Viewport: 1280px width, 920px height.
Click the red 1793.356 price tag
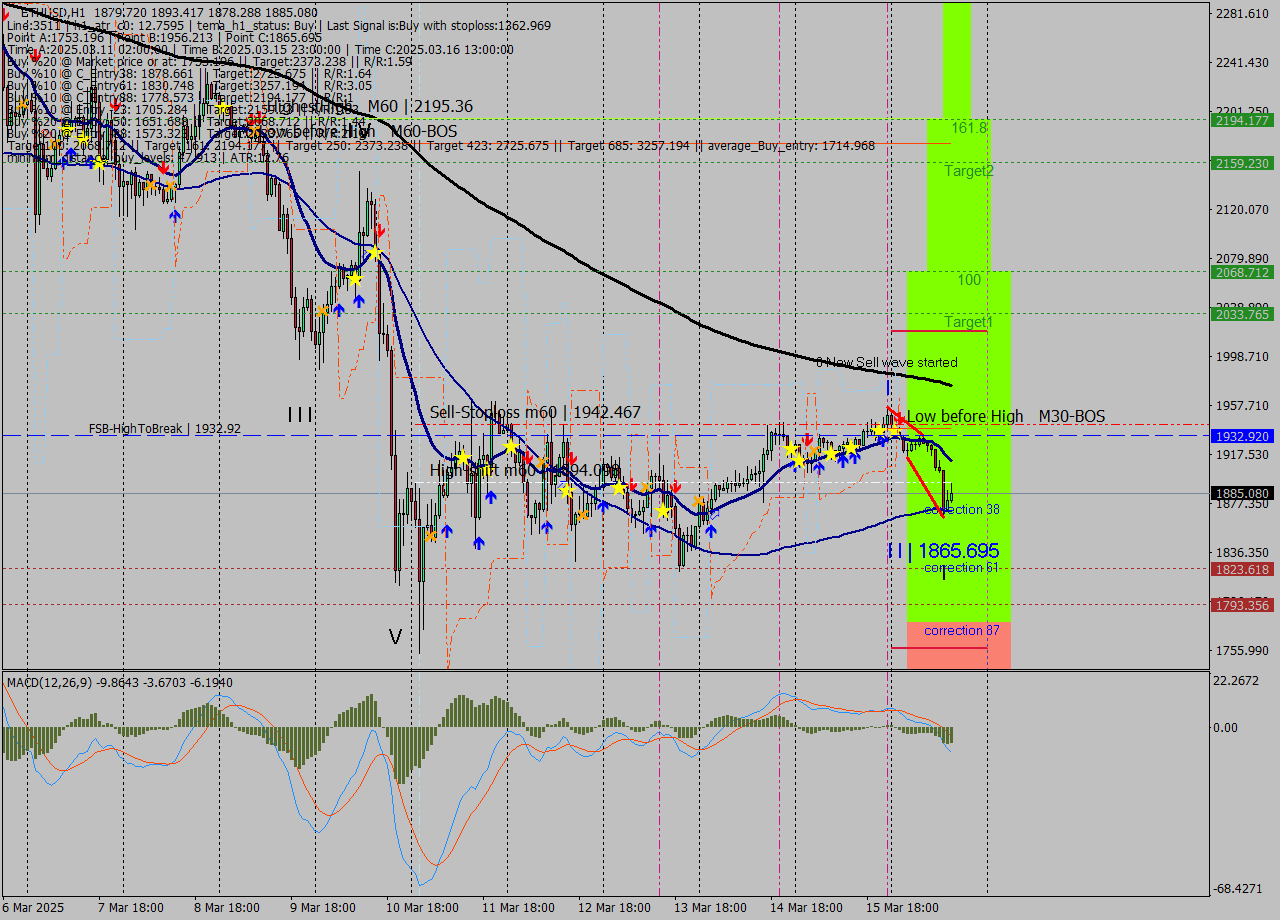pyautogui.click(x=1241, y=605)
